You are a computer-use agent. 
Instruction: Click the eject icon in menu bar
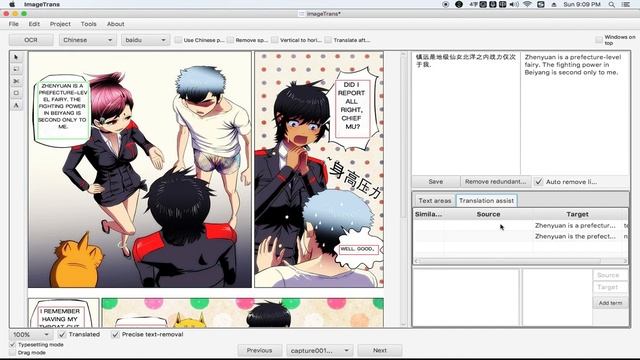coord(554,4)
